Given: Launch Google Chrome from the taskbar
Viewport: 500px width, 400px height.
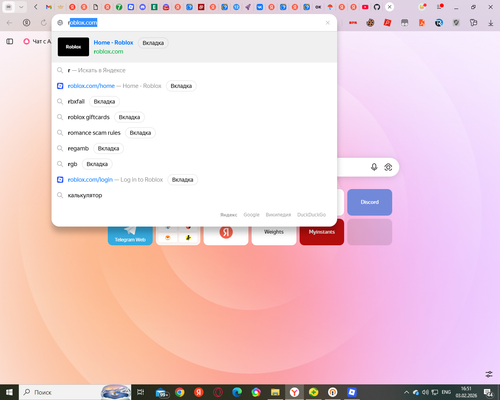Looking at the screenshot, I should 180,392.
